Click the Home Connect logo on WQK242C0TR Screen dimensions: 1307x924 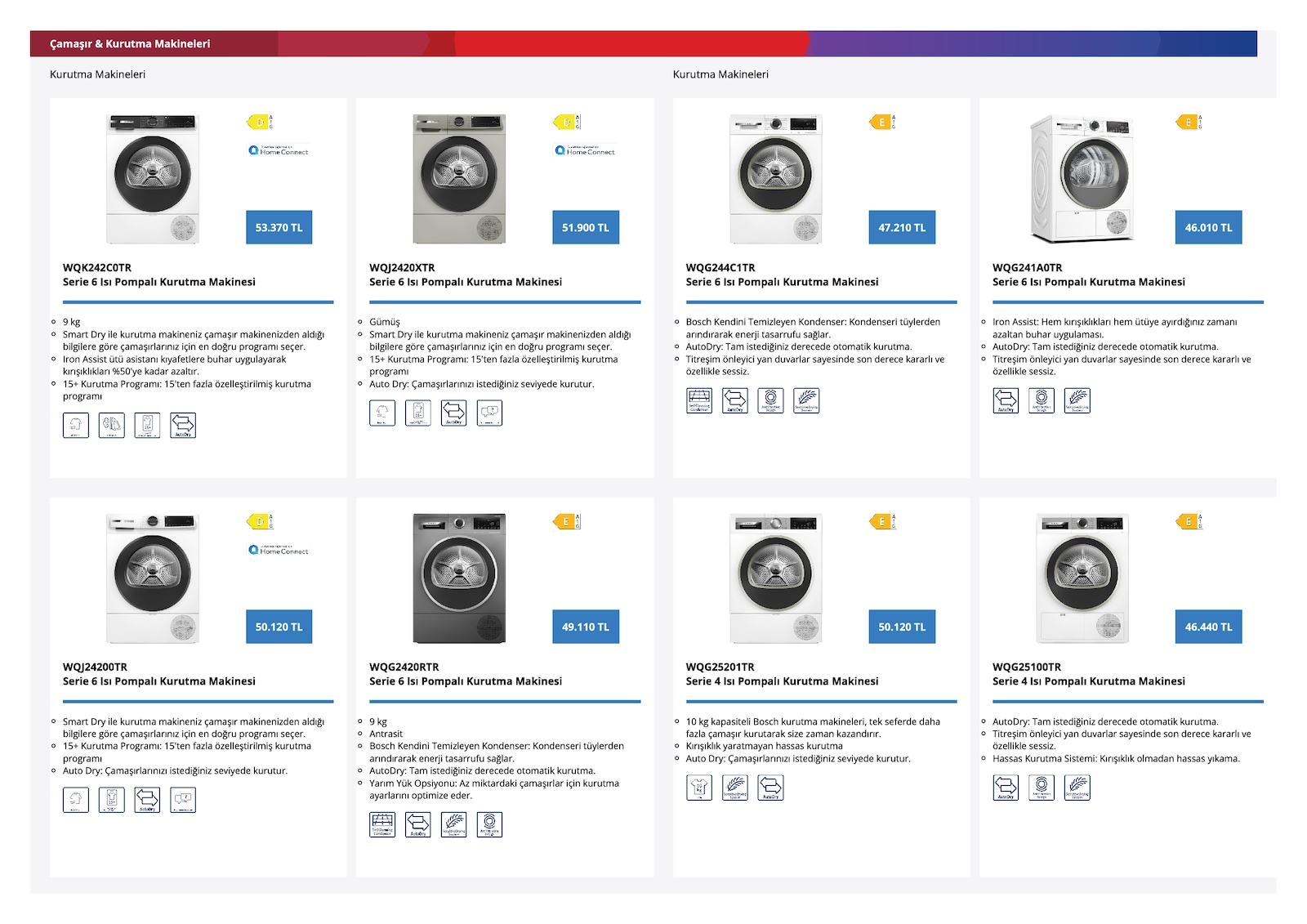tap(279, 150)
